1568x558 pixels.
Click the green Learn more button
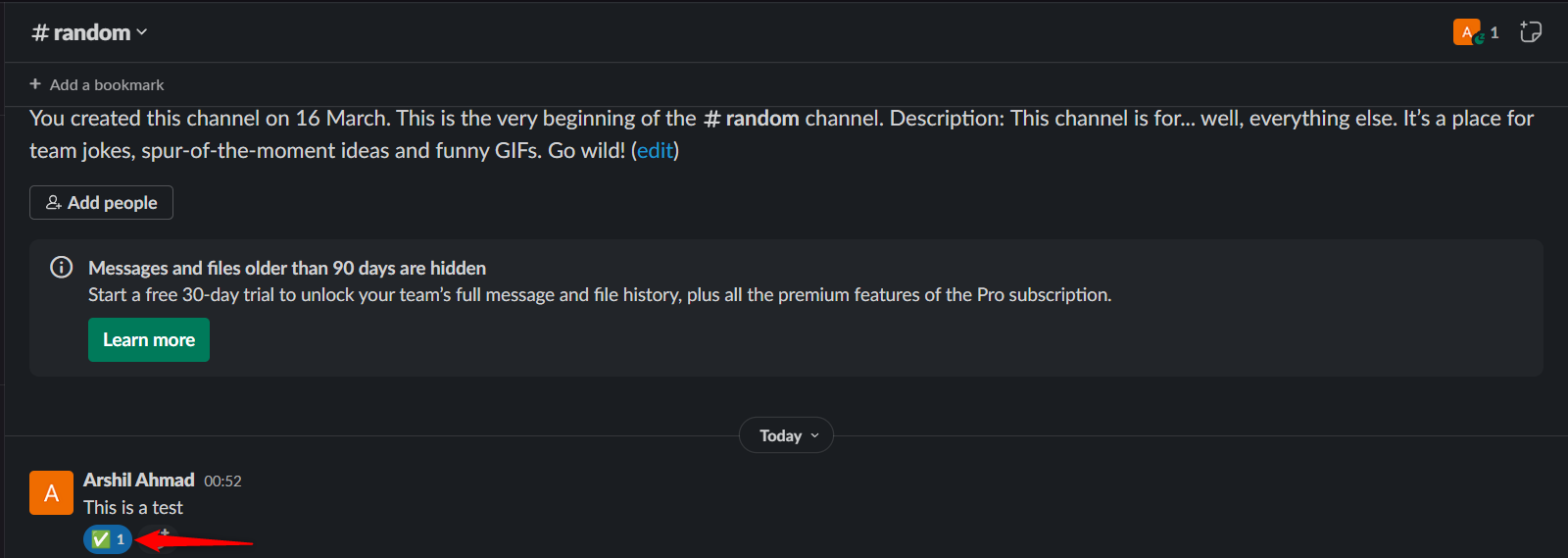point(149,339)
